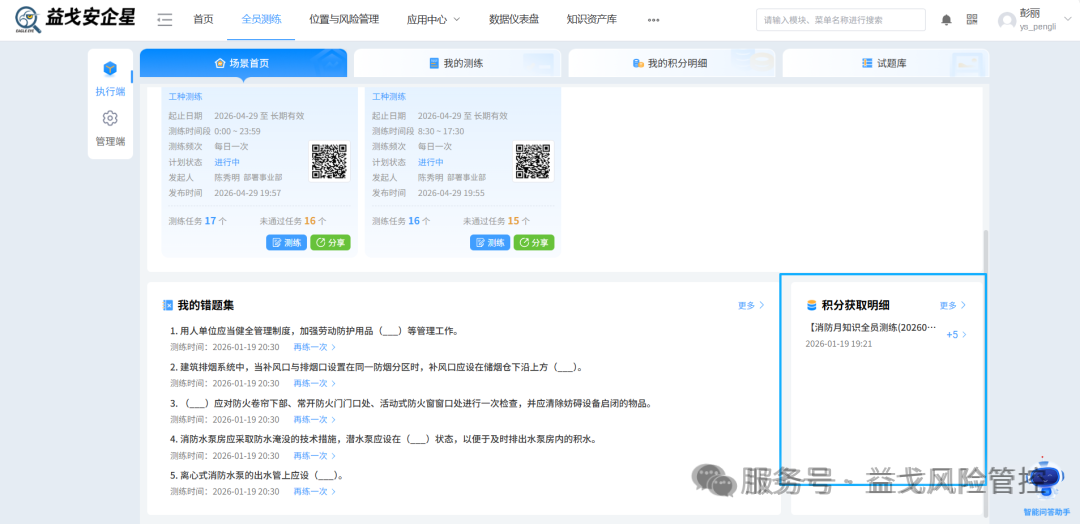Select the 我的测练 tab
Viewport: 1080px width, 524px height.
click(x=457, y=63)
